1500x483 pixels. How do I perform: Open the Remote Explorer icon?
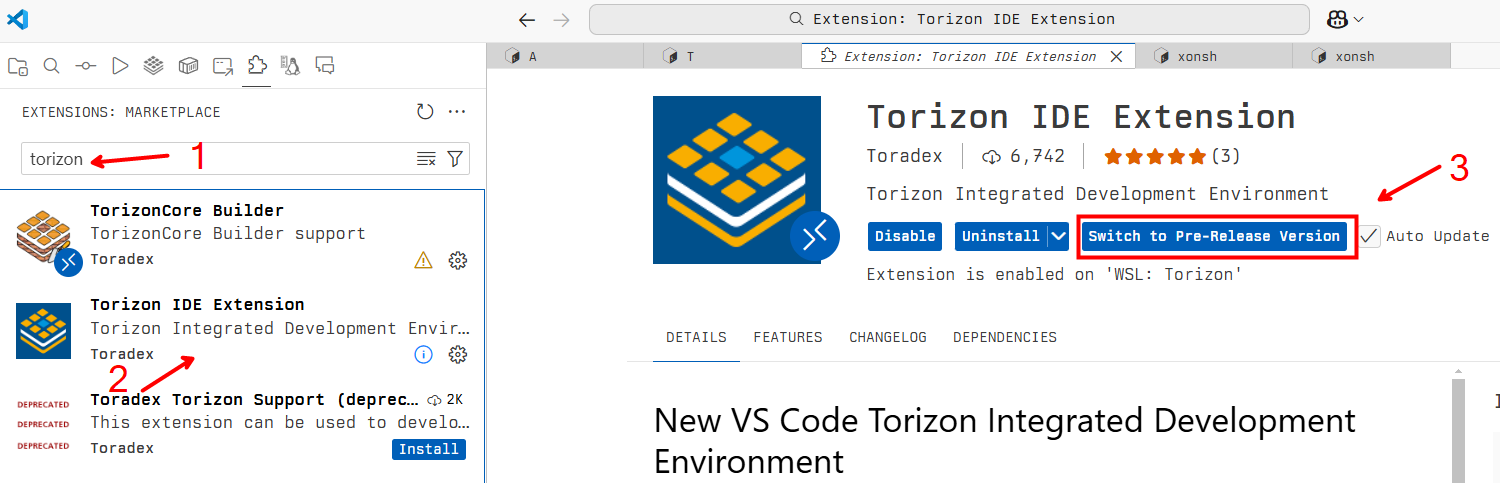[223, 66]
